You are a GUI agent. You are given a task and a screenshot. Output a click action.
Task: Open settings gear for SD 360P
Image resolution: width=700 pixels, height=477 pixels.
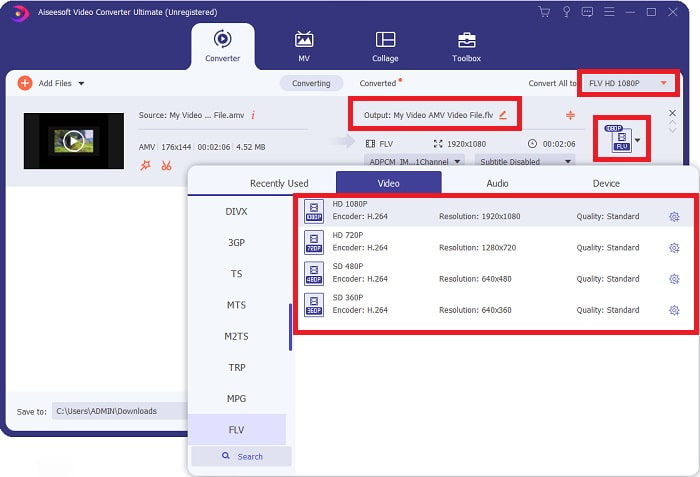point(674,310)
